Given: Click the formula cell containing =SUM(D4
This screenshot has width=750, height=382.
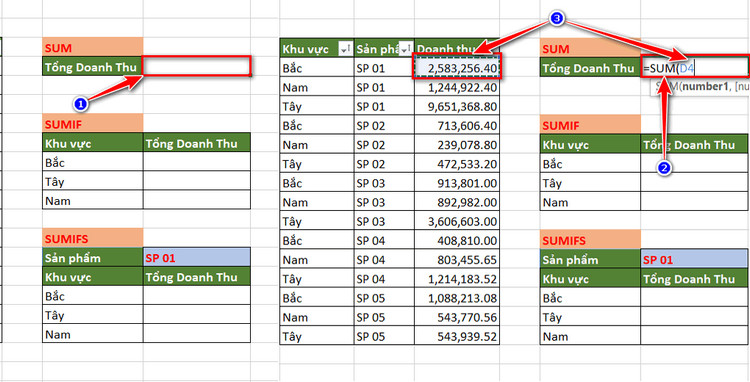Looking at the screenshot, I should 695,68.
